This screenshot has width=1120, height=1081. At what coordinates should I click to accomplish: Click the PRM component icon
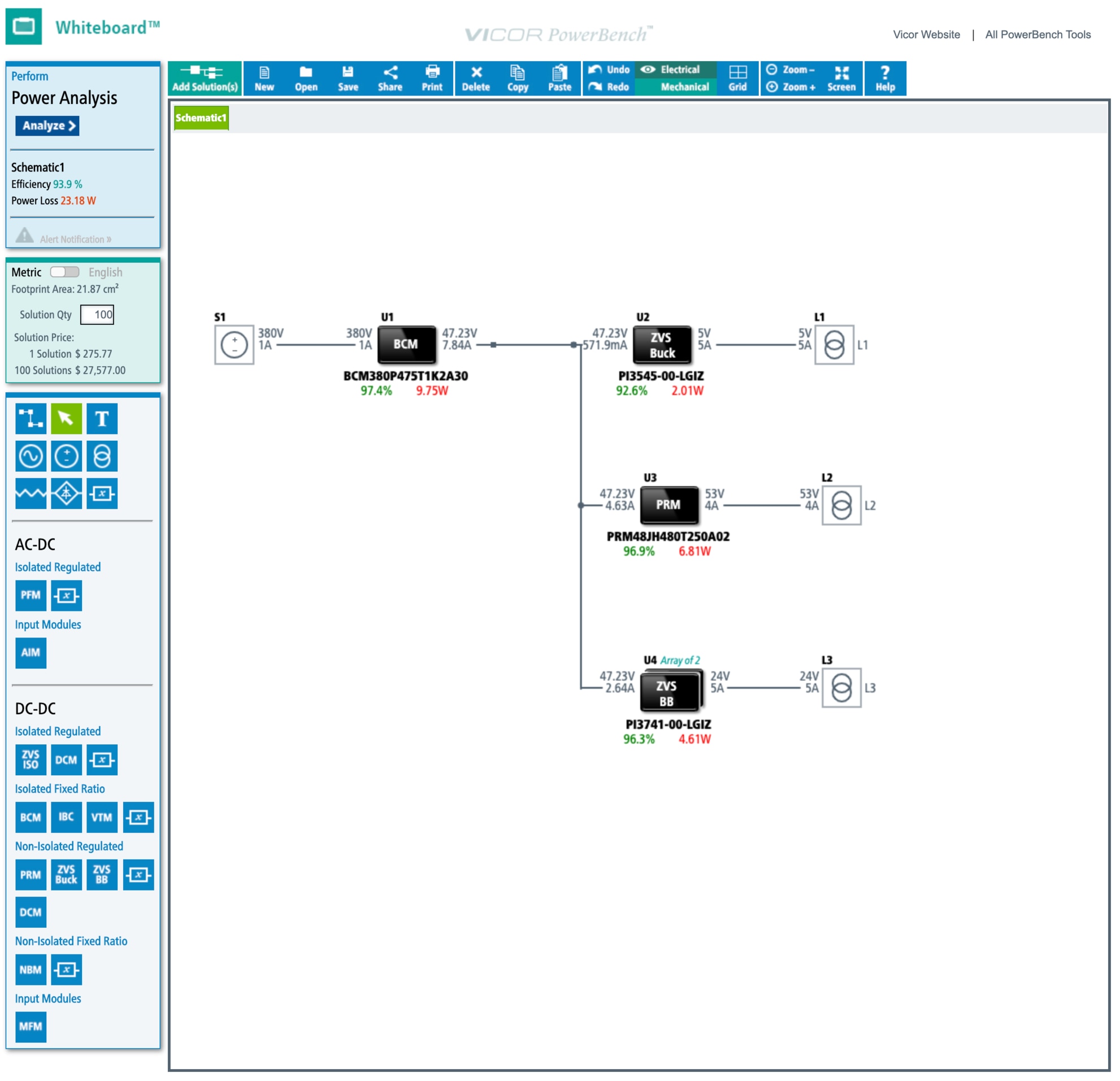[x=31, y=875]
